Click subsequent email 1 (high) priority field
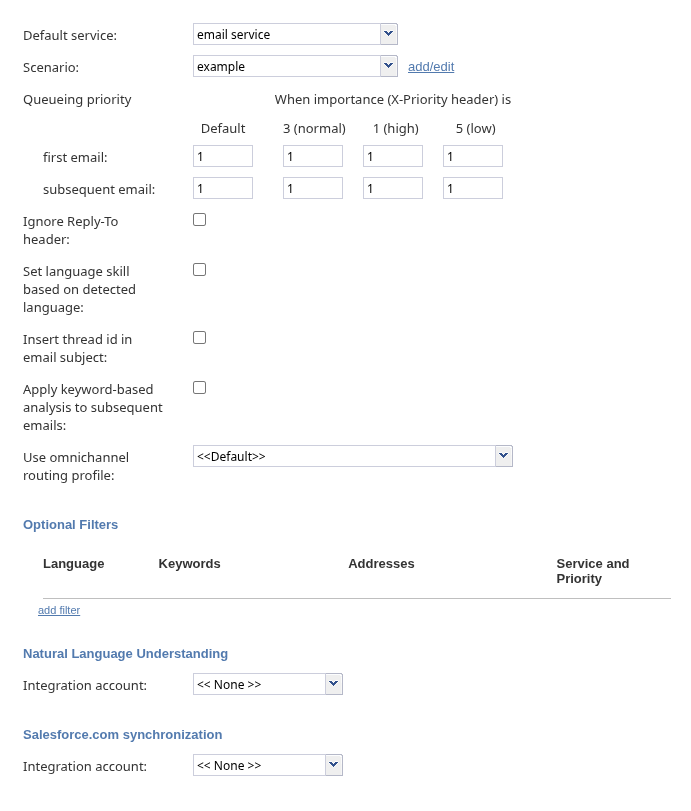 [x=393, y=189]
